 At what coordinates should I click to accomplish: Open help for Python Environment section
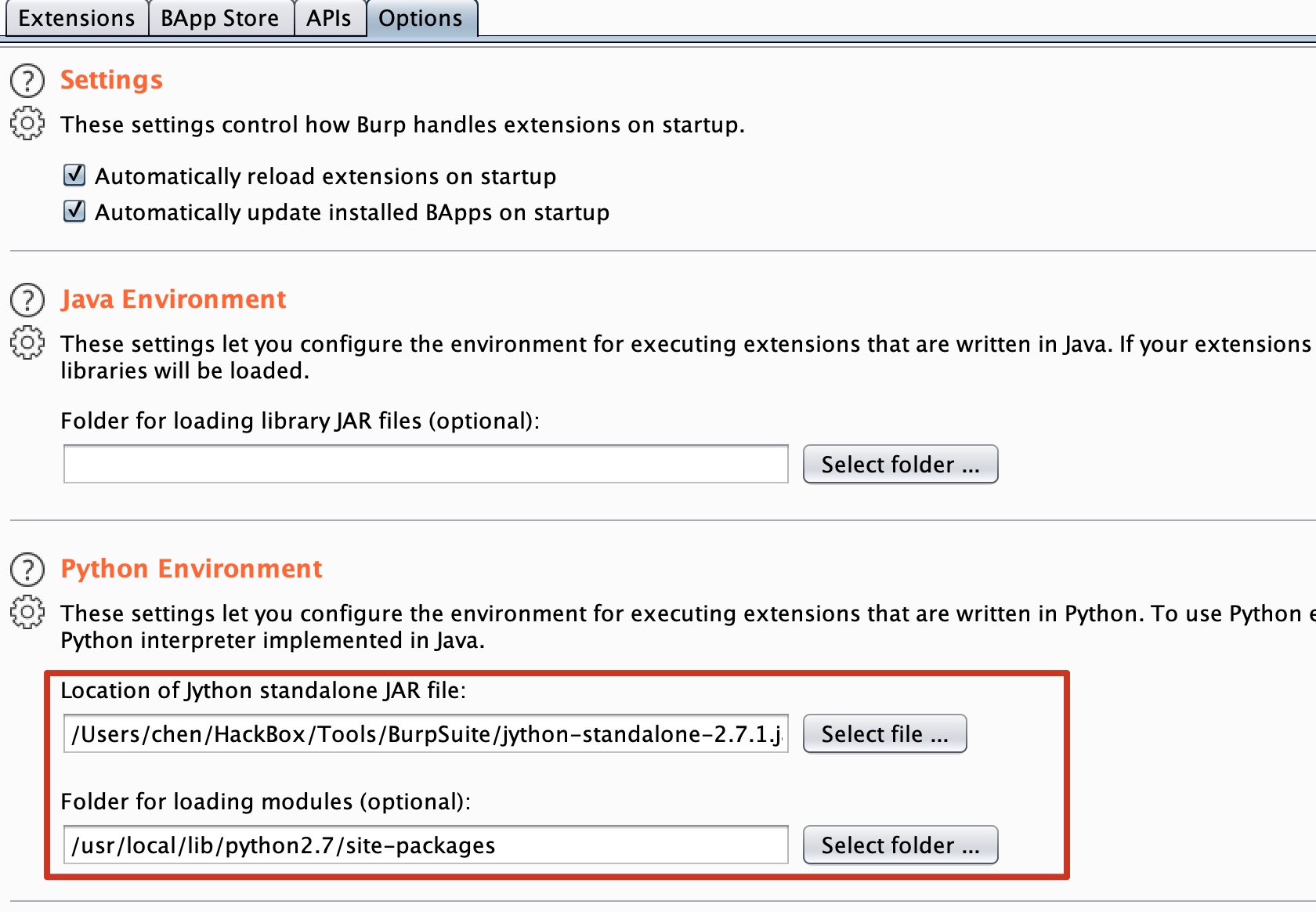tap(27, 569)
